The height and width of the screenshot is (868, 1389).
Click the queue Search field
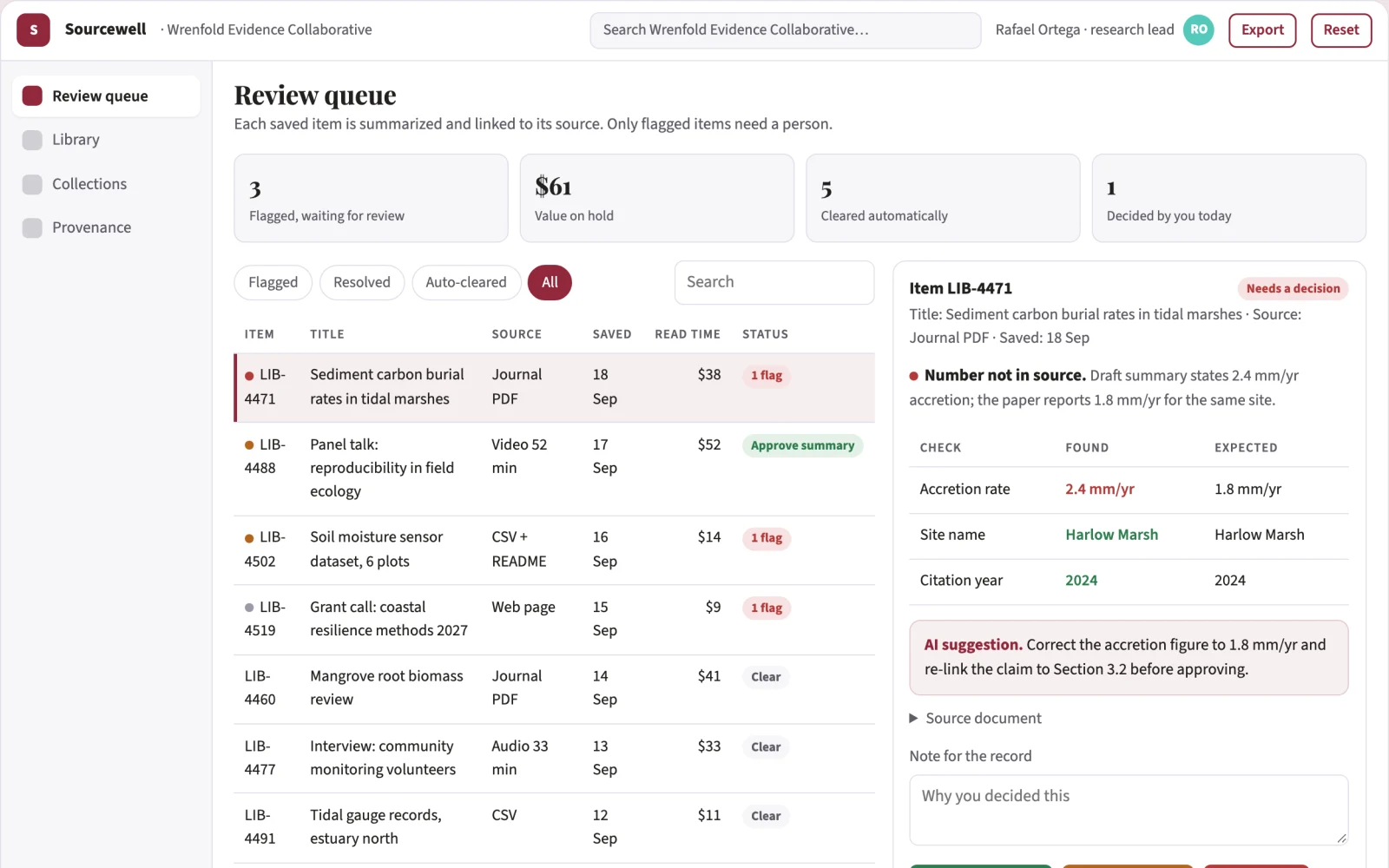point(774,282)
